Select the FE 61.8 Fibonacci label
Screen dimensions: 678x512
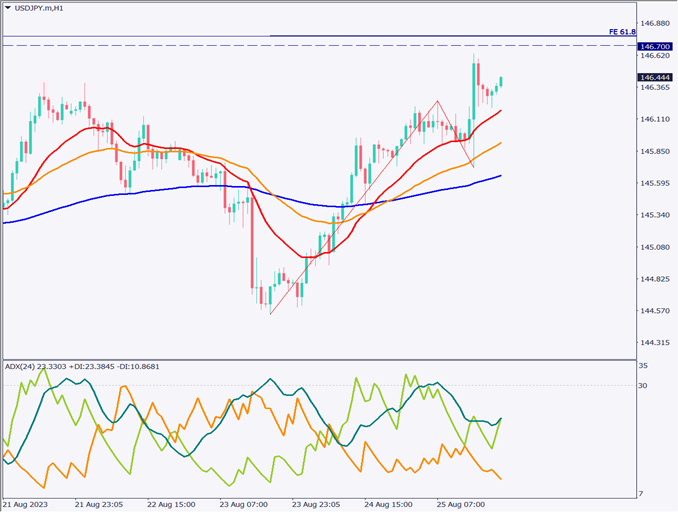621,32
